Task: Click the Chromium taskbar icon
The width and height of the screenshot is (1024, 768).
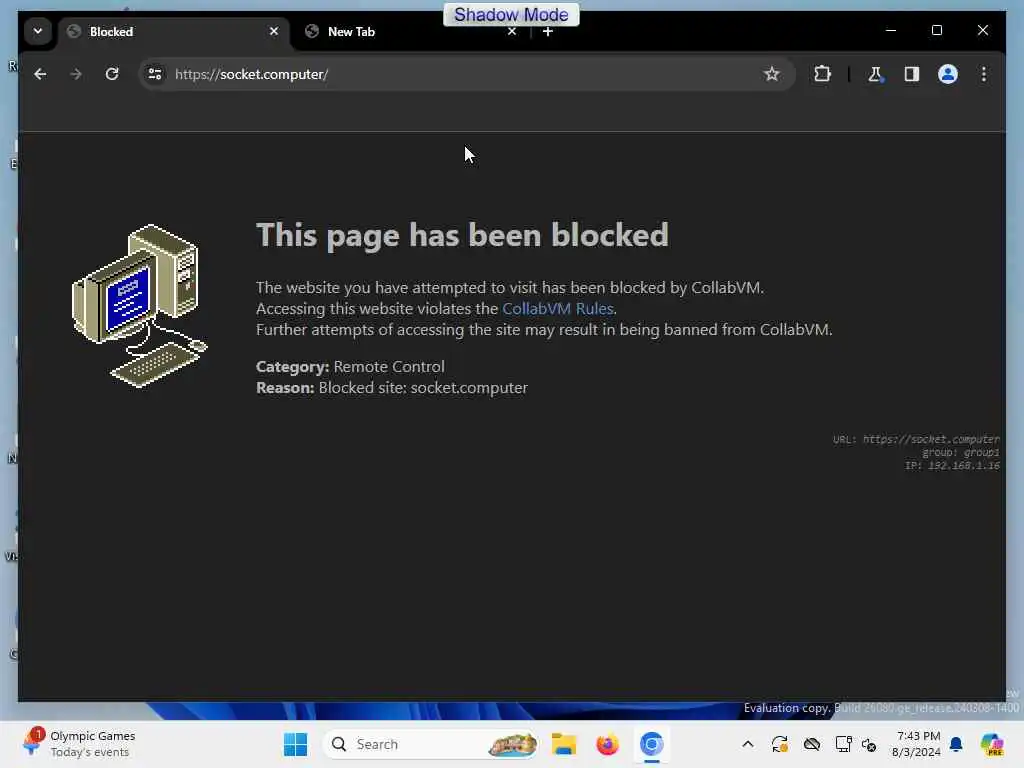Action: tap(651, 744)
